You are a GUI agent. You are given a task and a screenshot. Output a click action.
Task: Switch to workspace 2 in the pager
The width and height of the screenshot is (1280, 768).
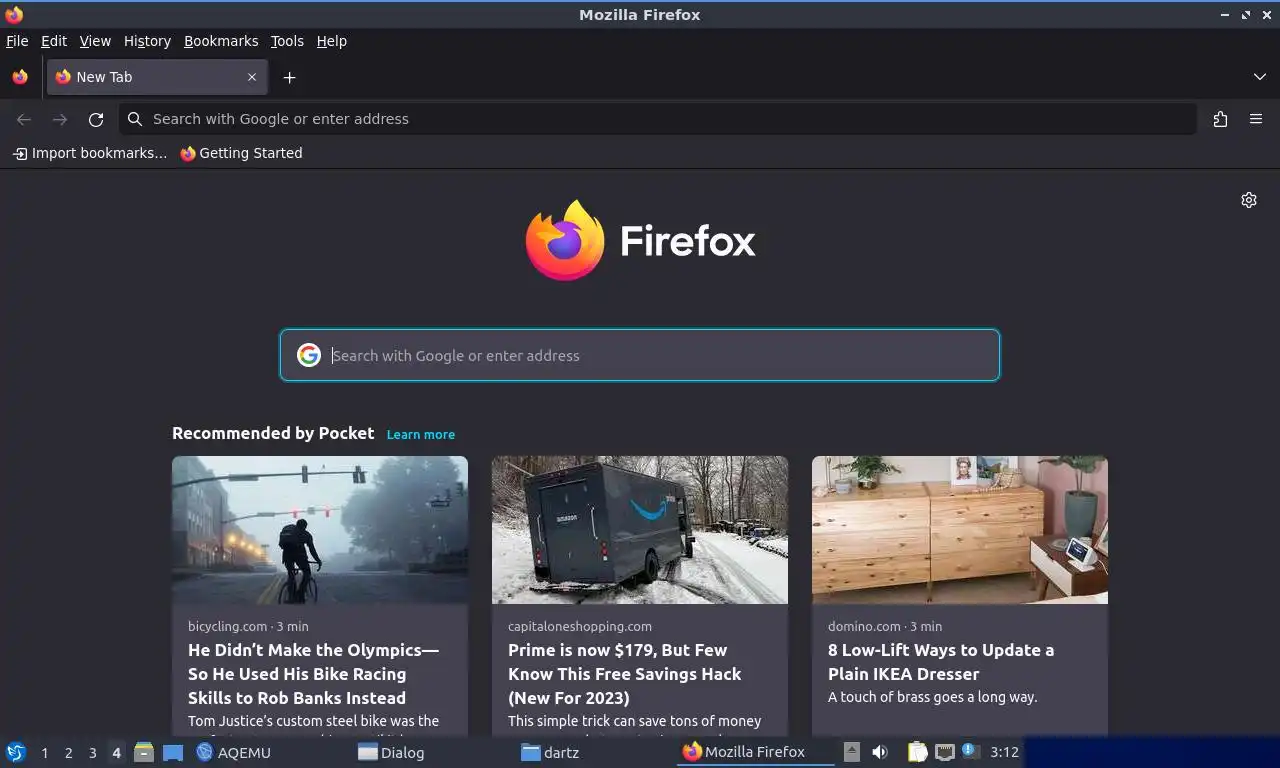tap(69, 753)
